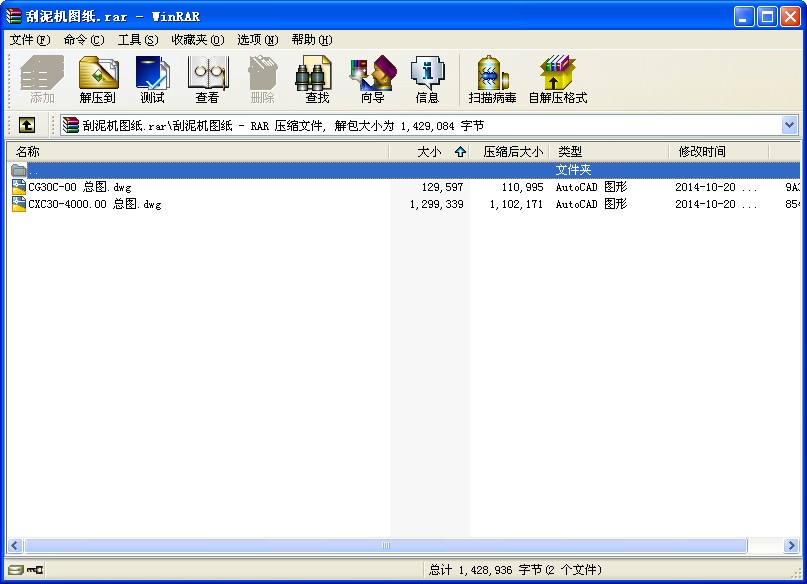Viewport: 807px width, 584px height.
Task: Open the 文件(F) menu
Action: (30, 40)
